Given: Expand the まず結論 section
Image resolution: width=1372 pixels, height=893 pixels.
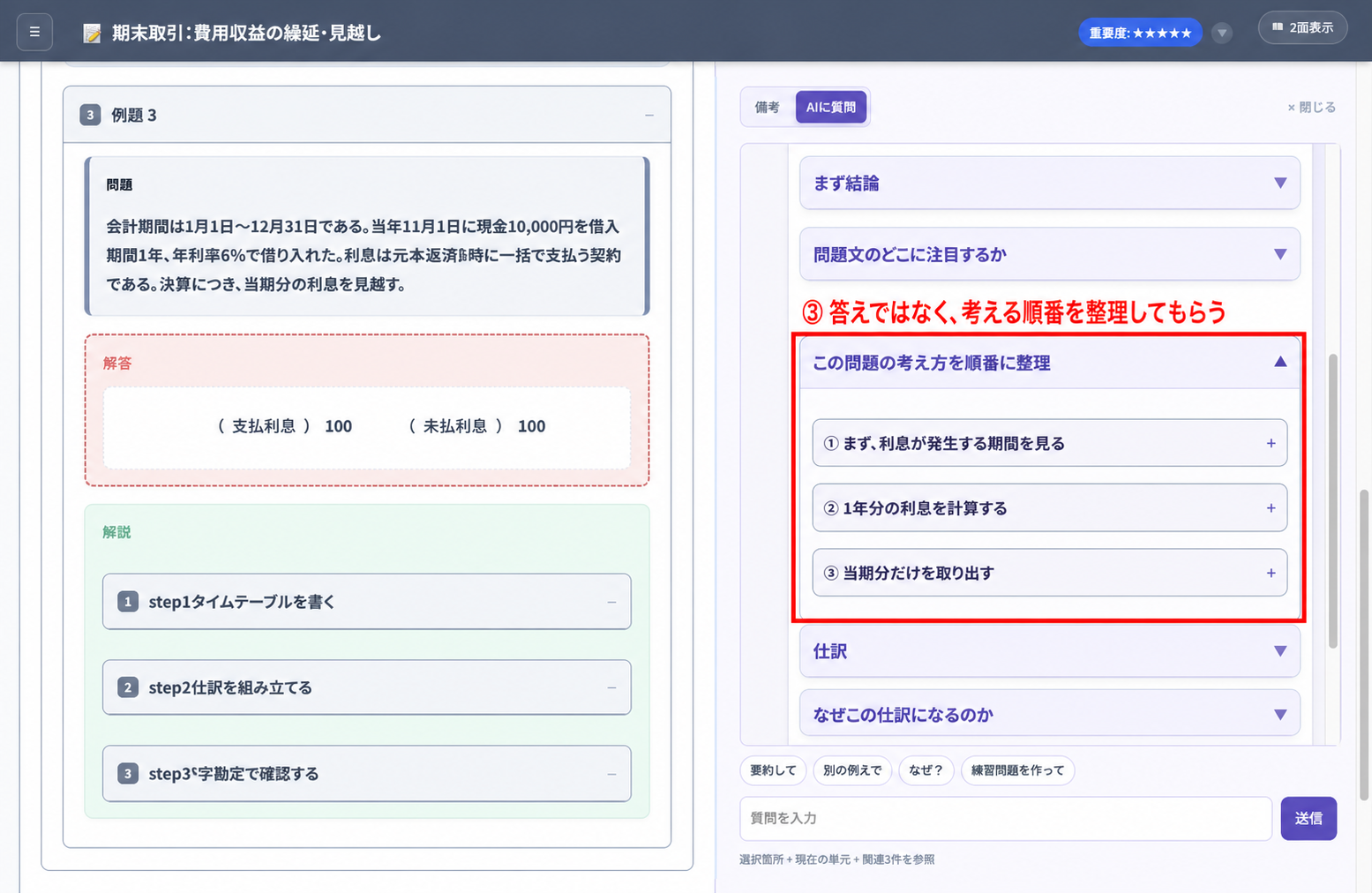Looking at the screenshot, I should point(1049,183).
